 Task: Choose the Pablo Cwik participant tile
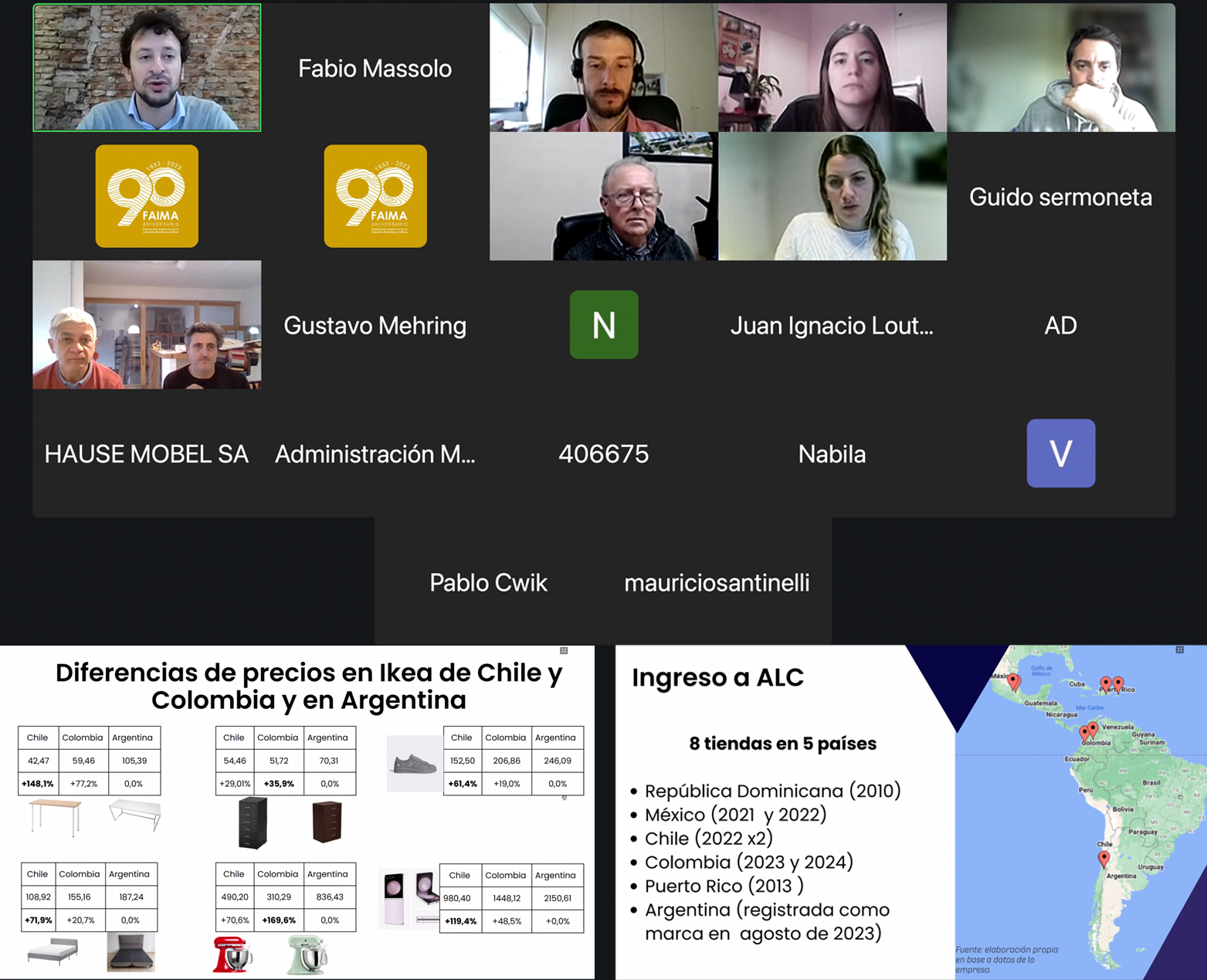[x=488, y=582]
